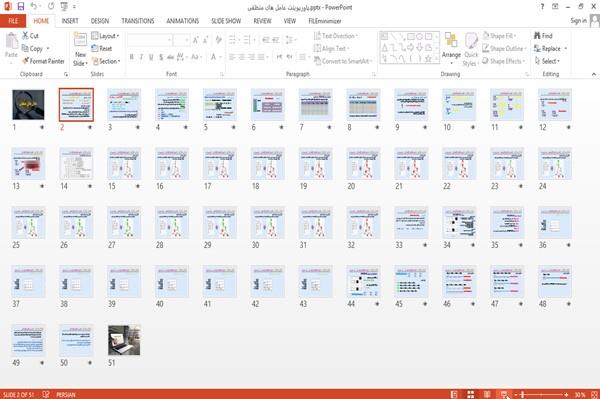Open the font size combo box

[x=181, y=40]
